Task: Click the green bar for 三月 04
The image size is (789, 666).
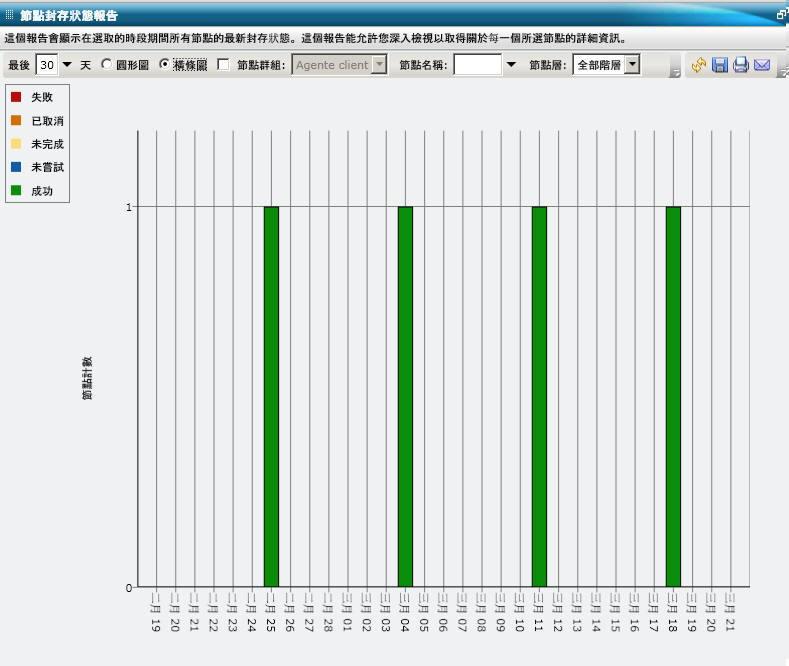Action: coord(406,396)
